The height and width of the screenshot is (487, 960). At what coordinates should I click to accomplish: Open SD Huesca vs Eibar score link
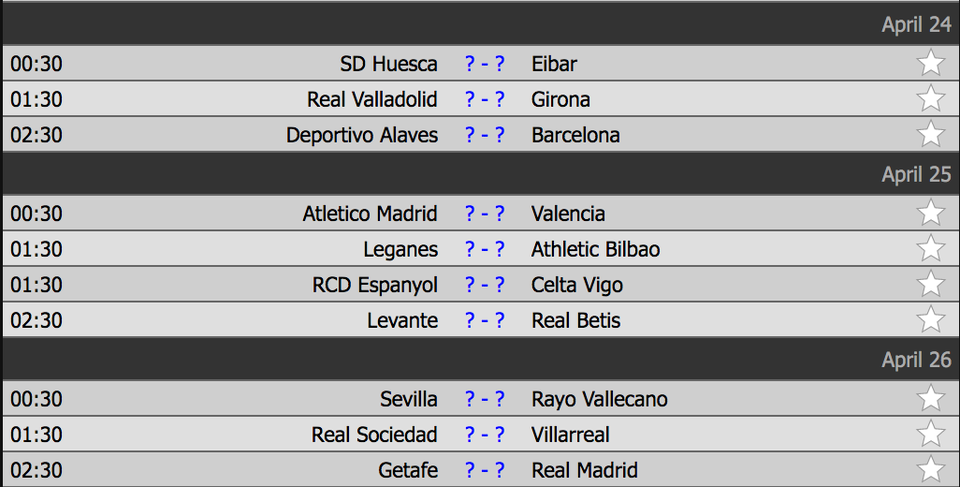coord(485,63)
